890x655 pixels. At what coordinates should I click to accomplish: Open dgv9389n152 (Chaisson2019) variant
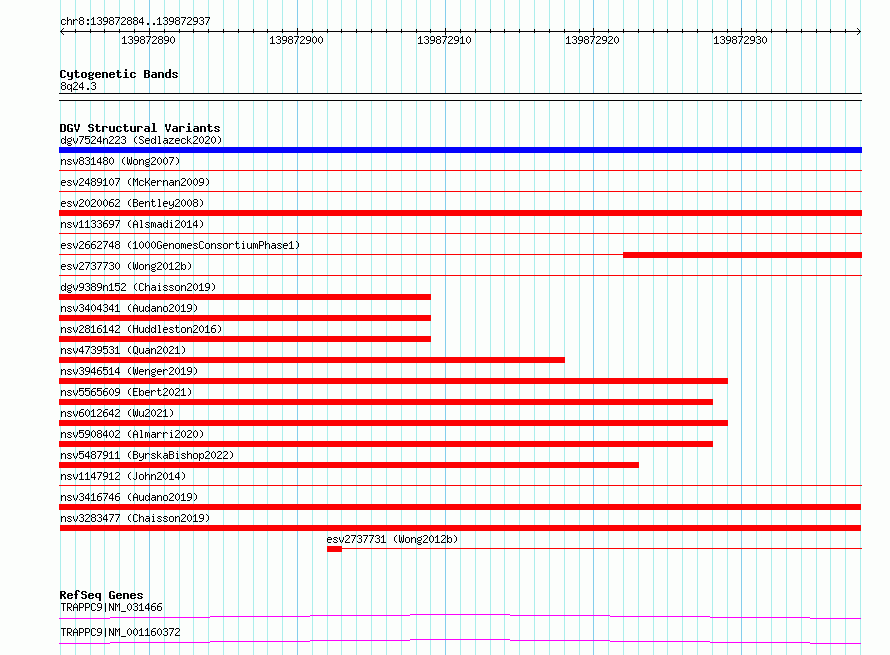[x=138, y=287]
